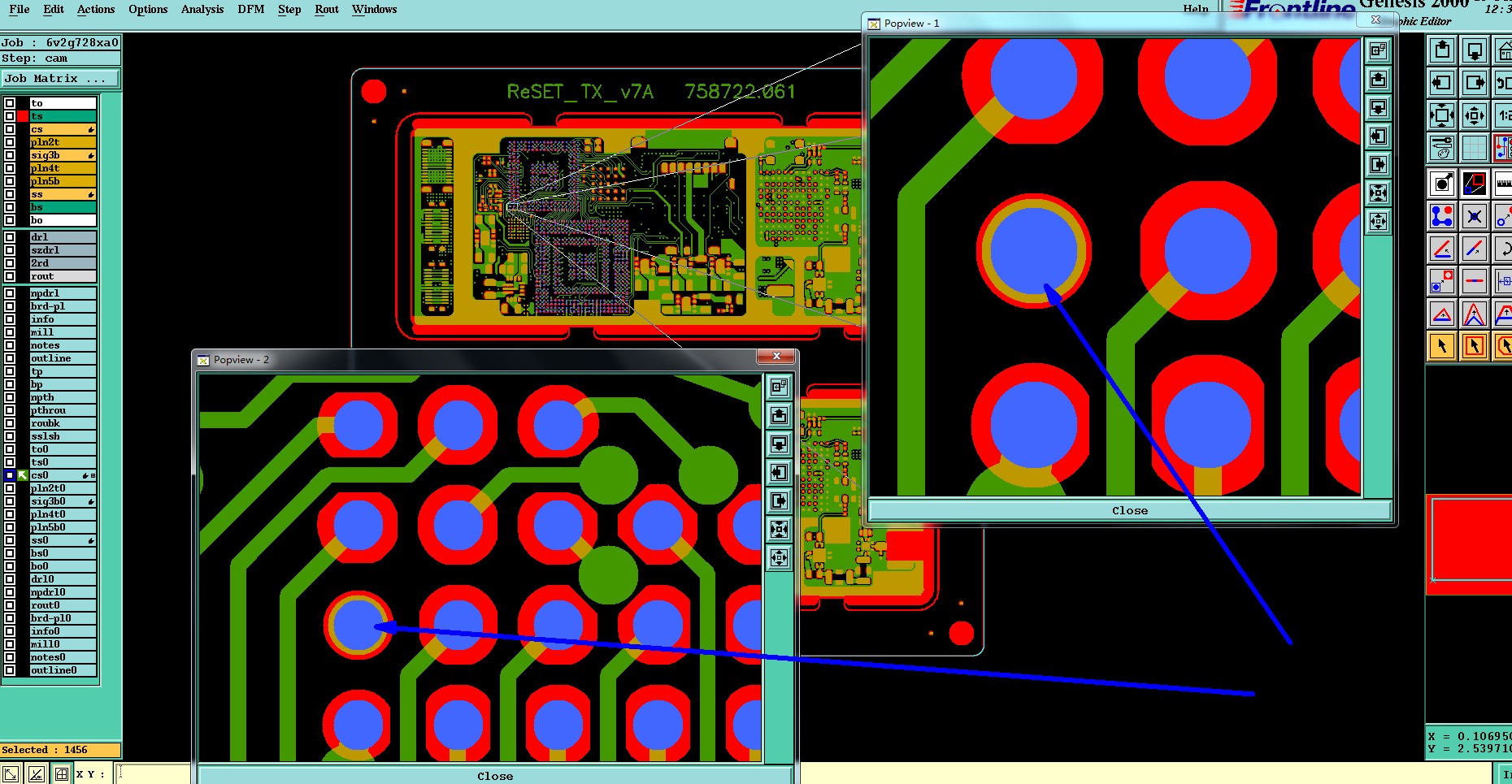Select the 'pthrou' layer row

pyautogui.click(x=63, y=410)
